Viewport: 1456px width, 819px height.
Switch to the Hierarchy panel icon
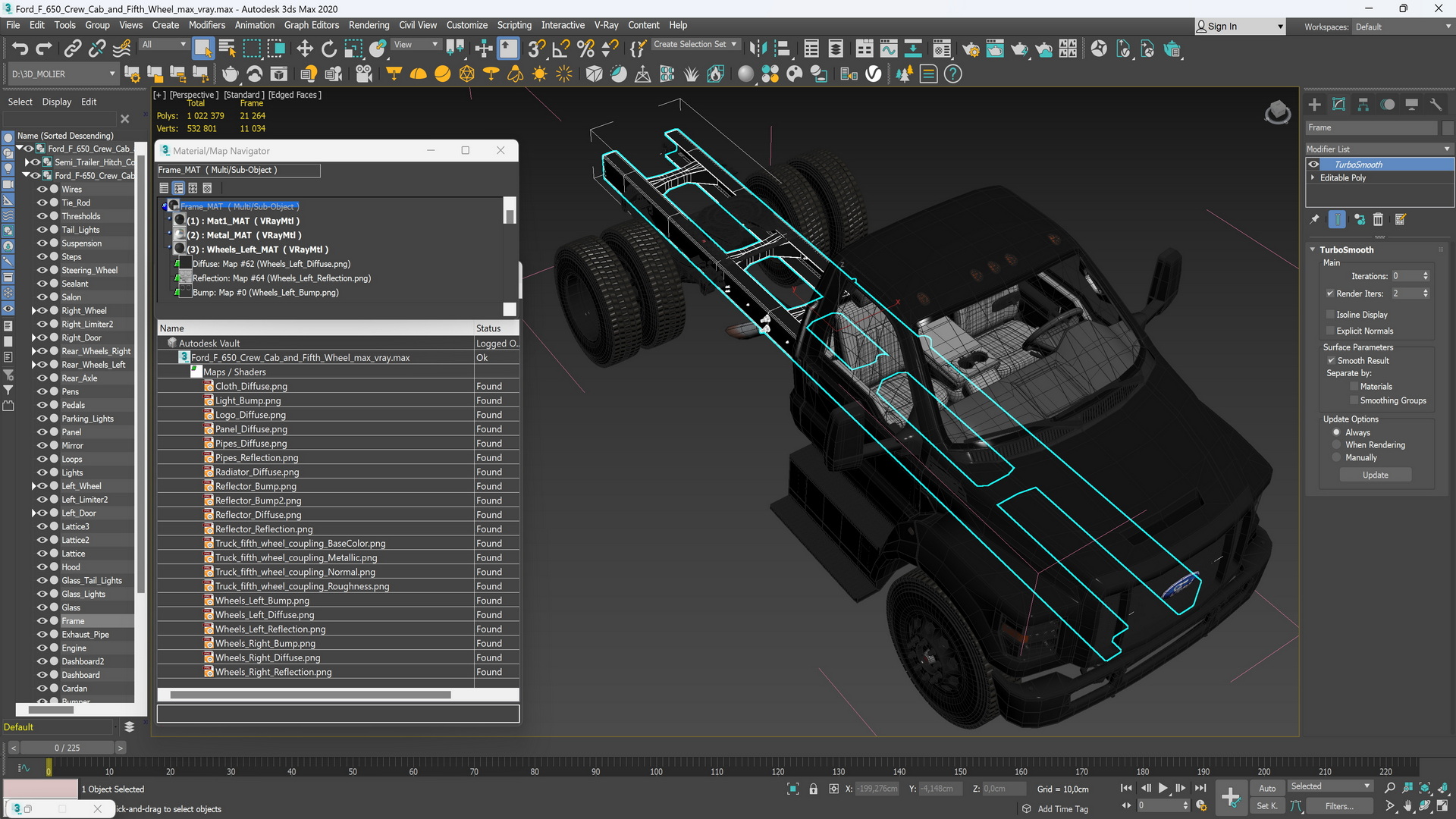pyautogui.click(x=1363, y=105)
